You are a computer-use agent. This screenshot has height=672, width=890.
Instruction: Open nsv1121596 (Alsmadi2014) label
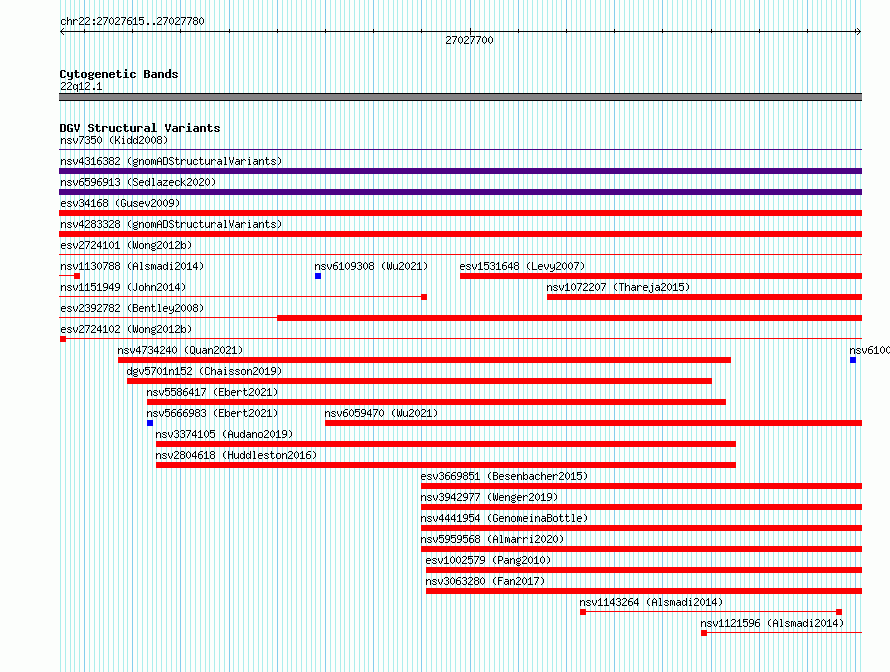coord(772,623)
